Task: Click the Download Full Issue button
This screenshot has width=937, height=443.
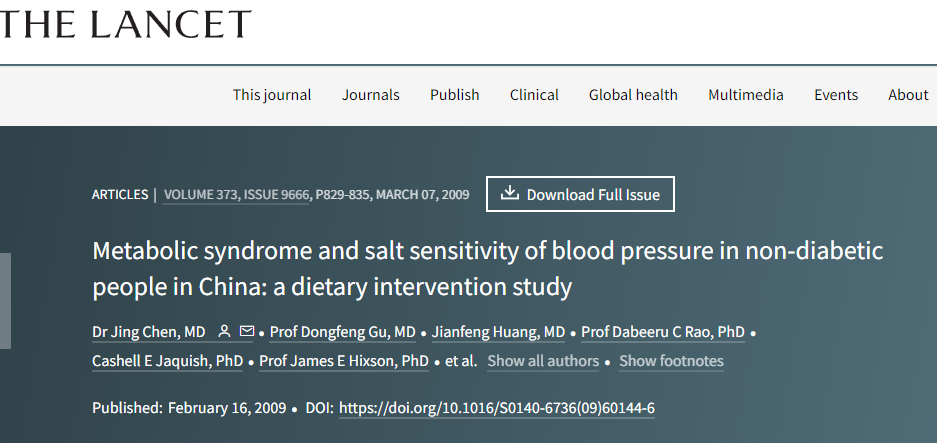Action: (x=580, y=194)
